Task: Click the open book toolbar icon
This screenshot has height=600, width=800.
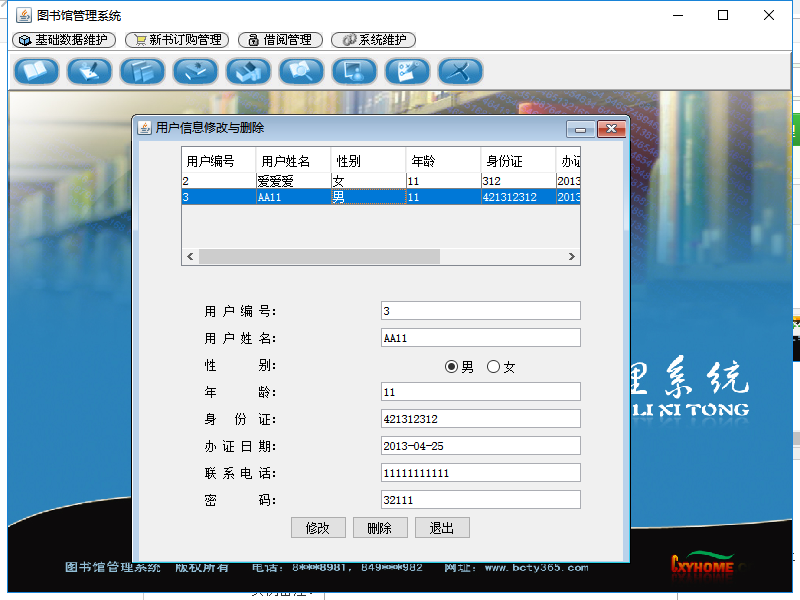Action: pyautogui.click(x=36, y=71)
